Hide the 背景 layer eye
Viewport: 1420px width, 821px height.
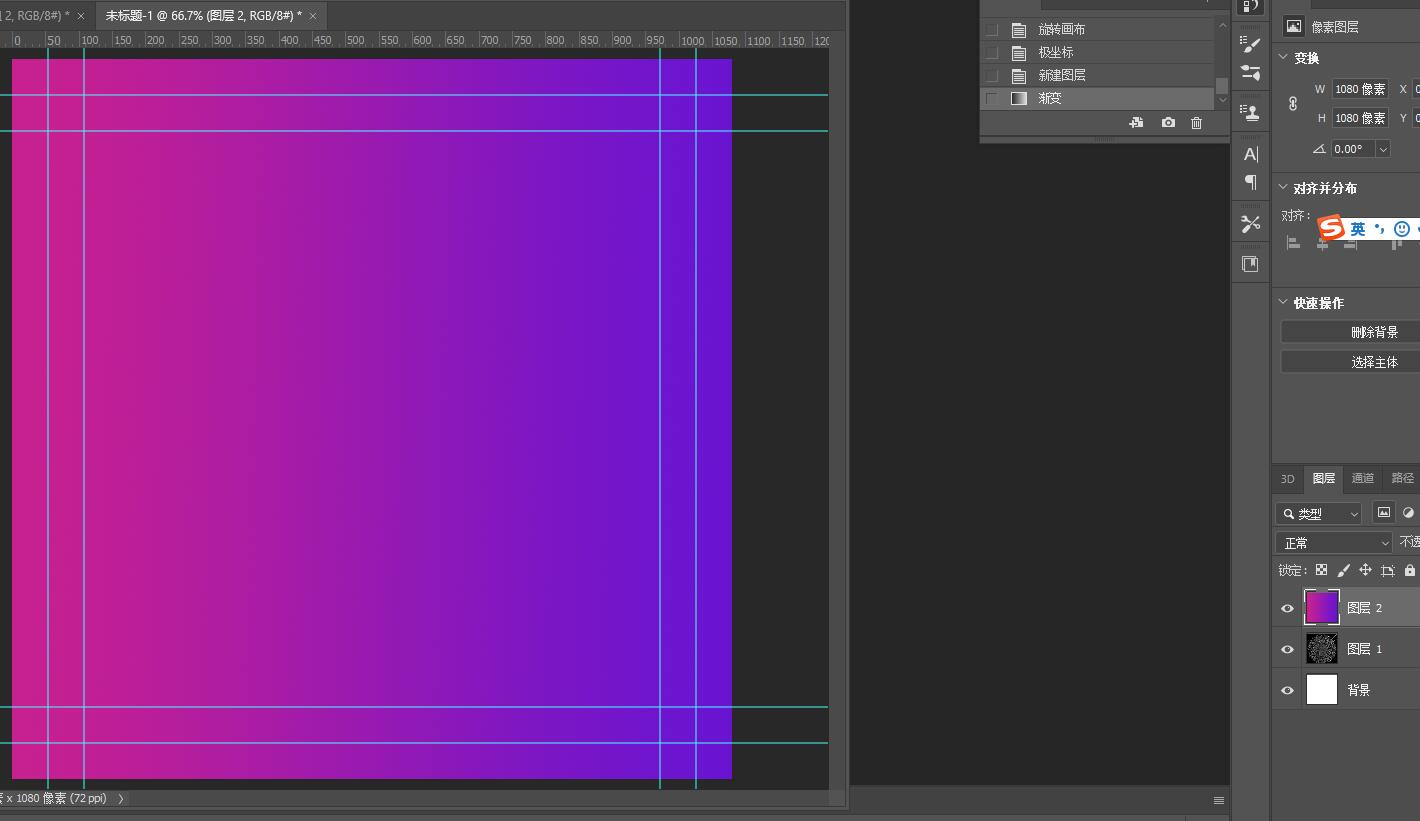(x=1287, y=690)
